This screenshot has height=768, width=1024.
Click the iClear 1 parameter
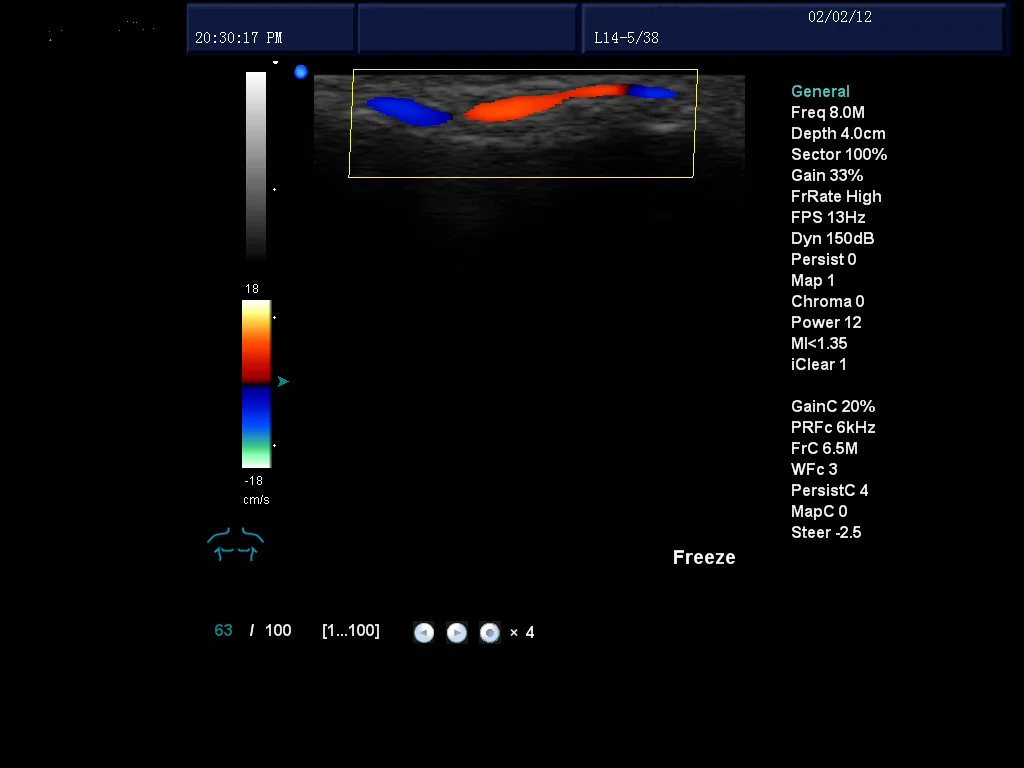pyautogui.click(x=819, y=364)
